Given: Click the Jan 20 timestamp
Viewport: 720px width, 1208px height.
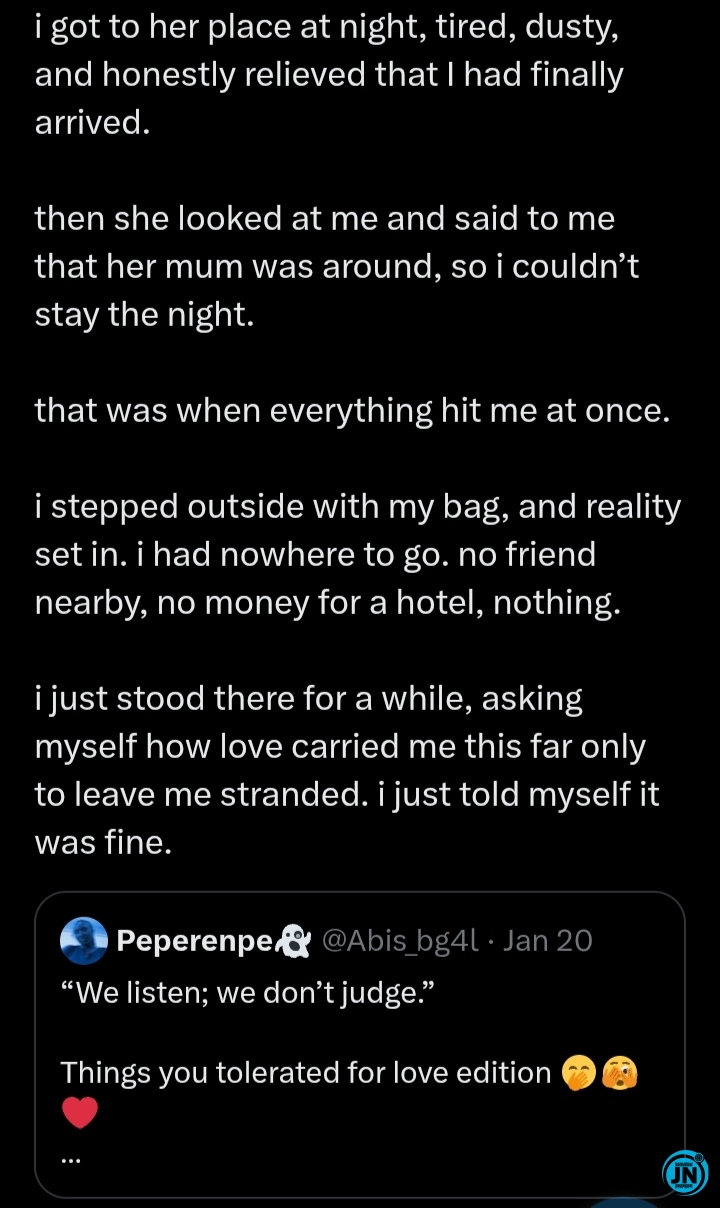Looking at the screenshot, I should click(548, 941).
